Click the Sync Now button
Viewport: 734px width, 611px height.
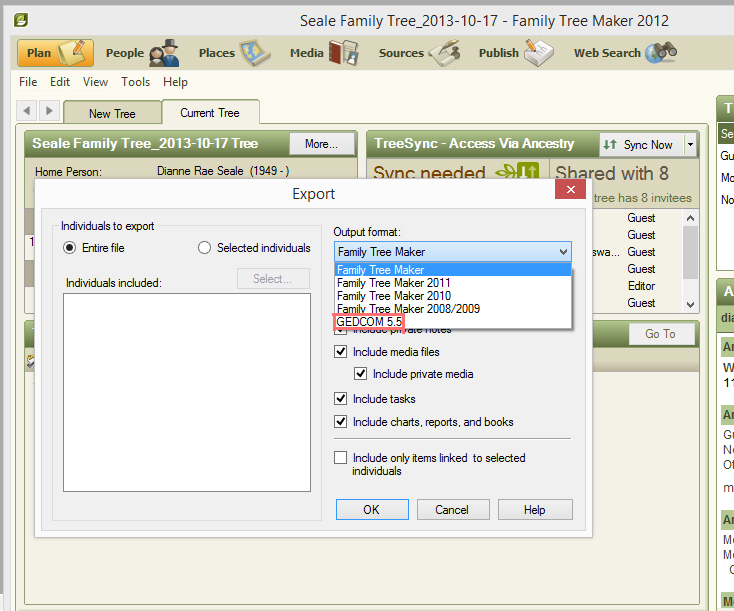point(642,145)
